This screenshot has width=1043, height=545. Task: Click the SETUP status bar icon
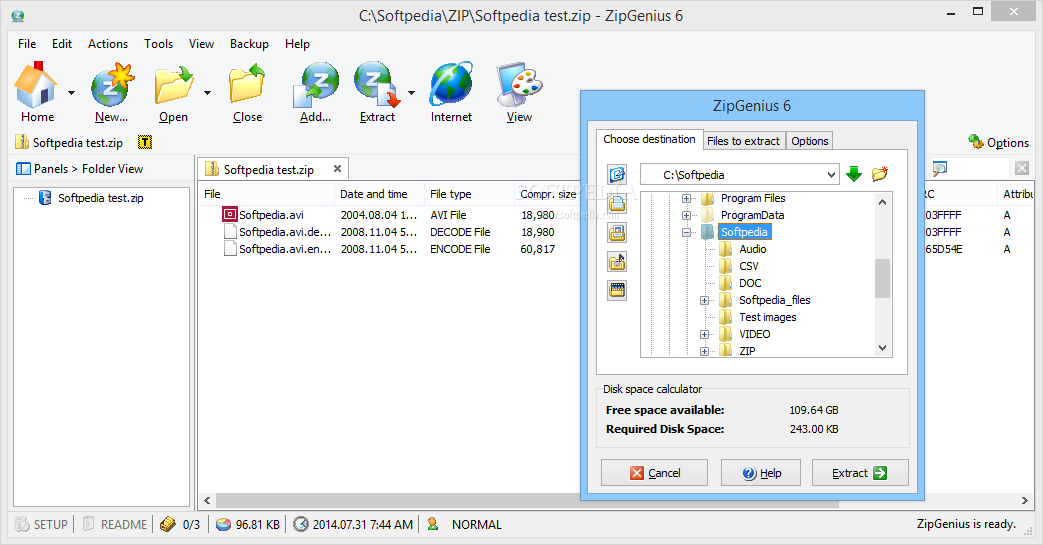[23, 524]
